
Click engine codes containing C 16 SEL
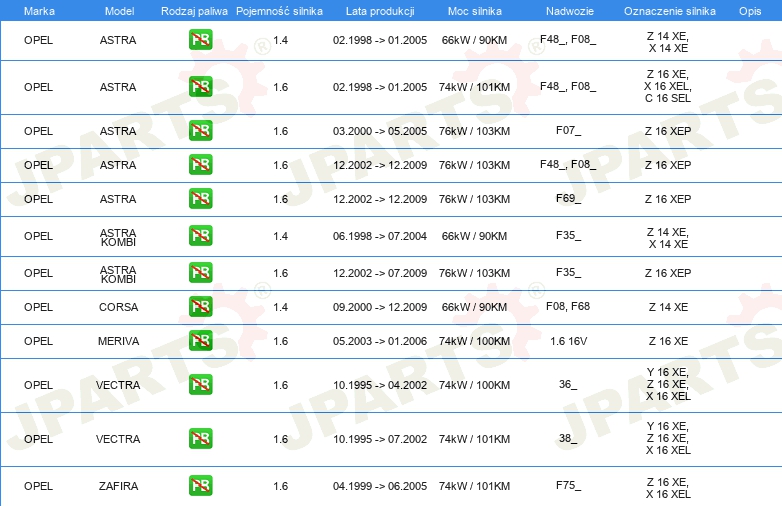668,86
